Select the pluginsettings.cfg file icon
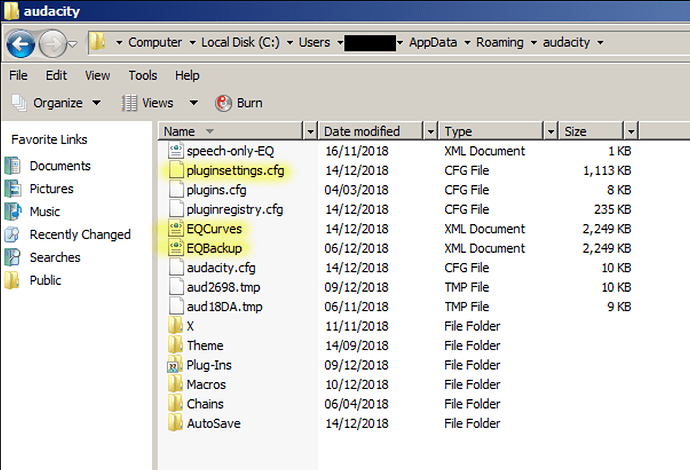690x470 pixels. 176,170
